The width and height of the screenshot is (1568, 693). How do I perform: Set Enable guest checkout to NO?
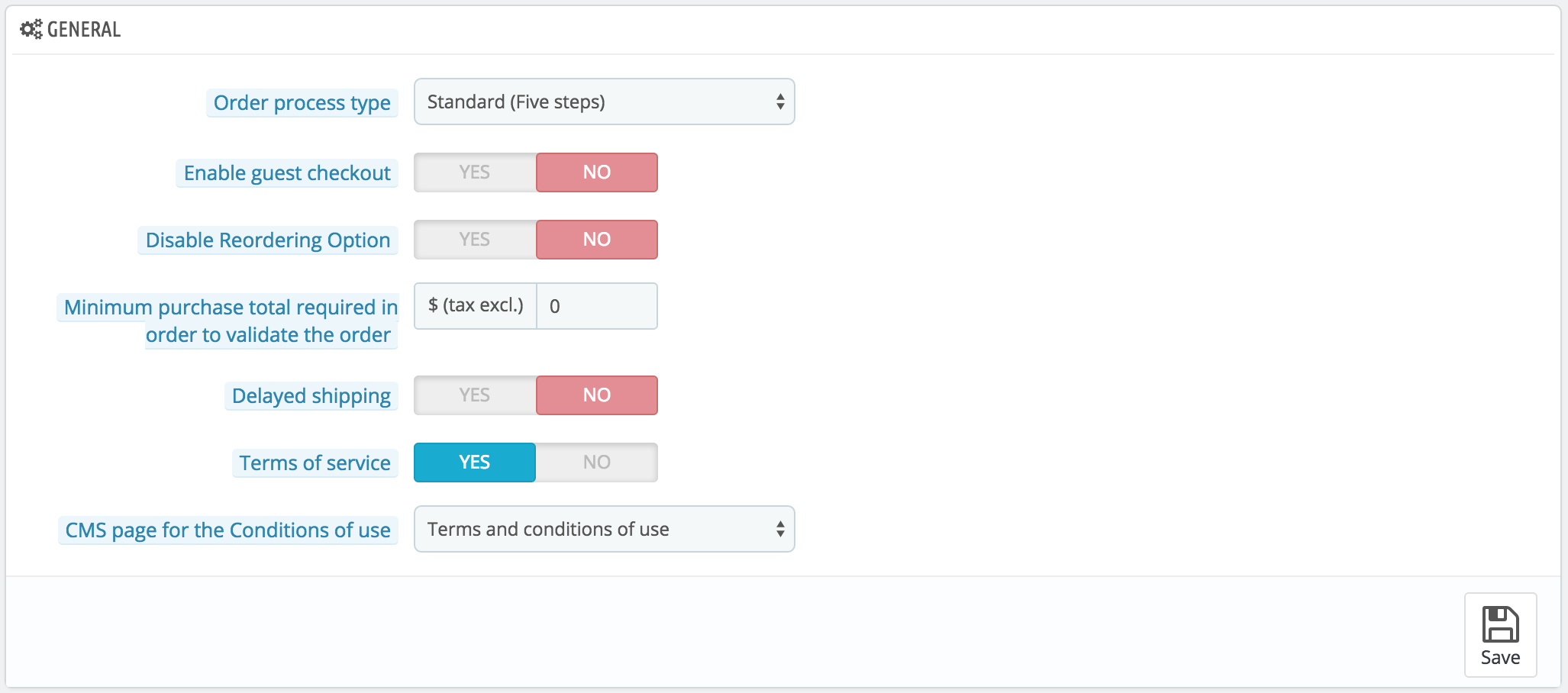[x=597, y=172]
